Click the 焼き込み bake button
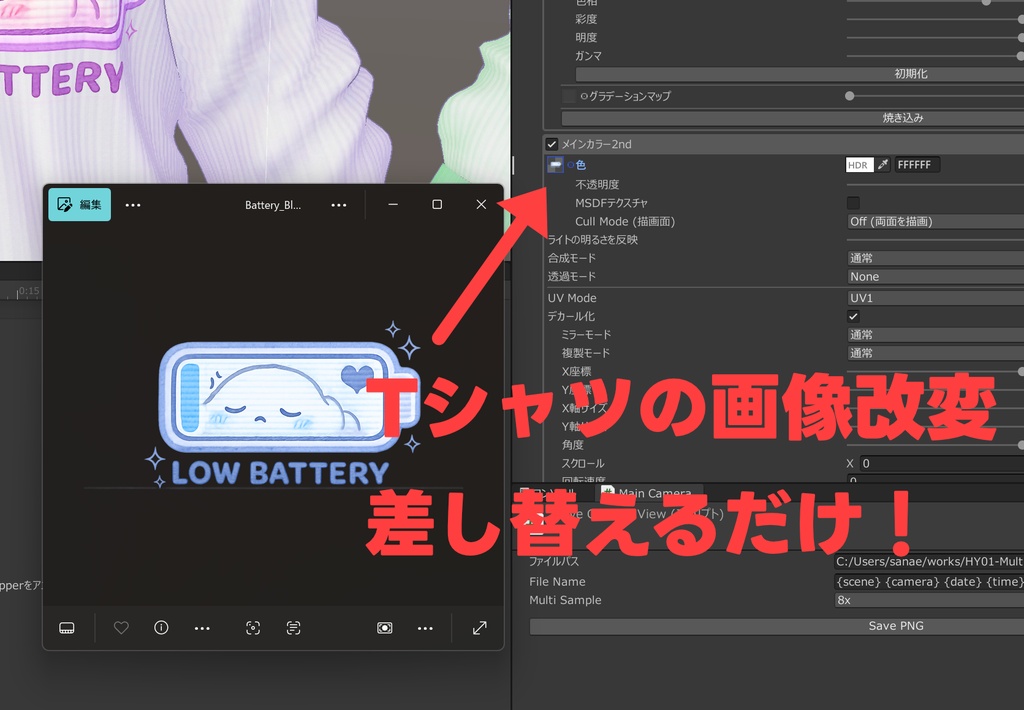Viewport: 1024px width, 710px height. [793, 118]
